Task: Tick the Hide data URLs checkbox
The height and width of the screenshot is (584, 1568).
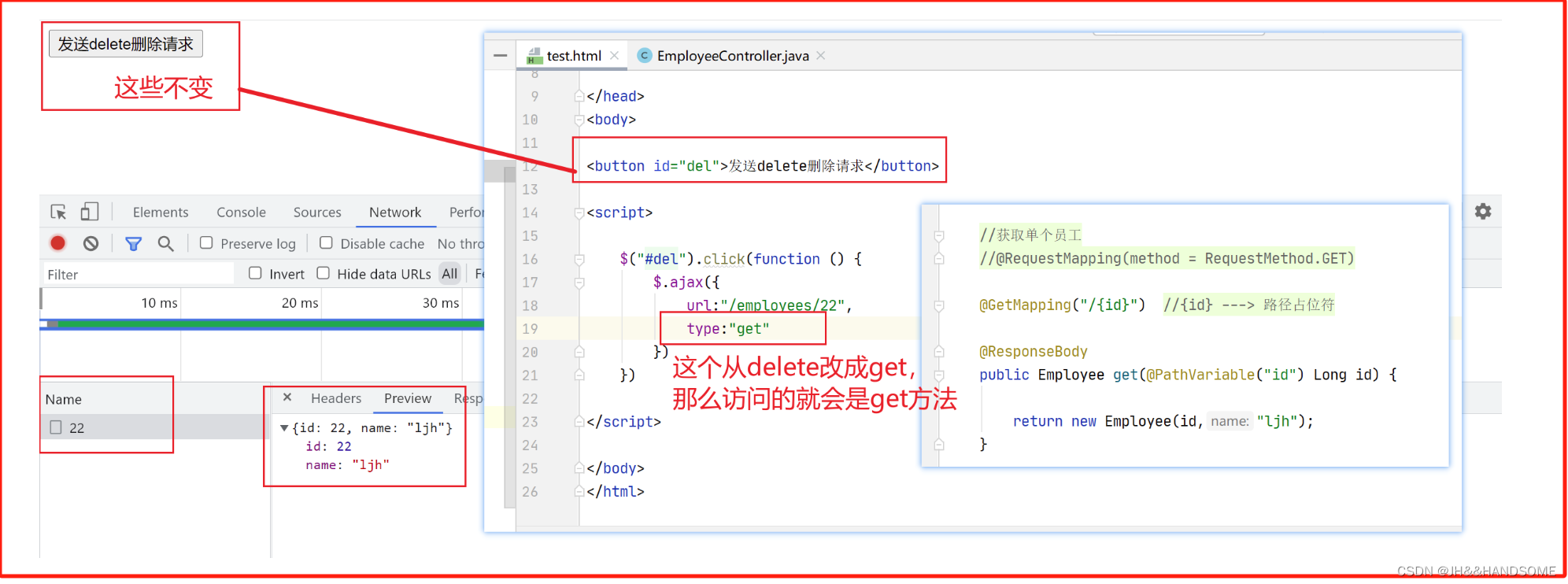Action: (x=323, y=273)
